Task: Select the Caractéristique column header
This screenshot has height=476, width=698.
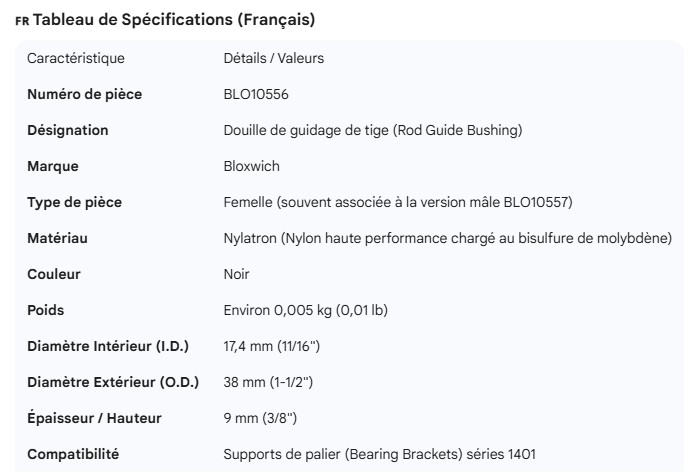Action: point(76,58)
